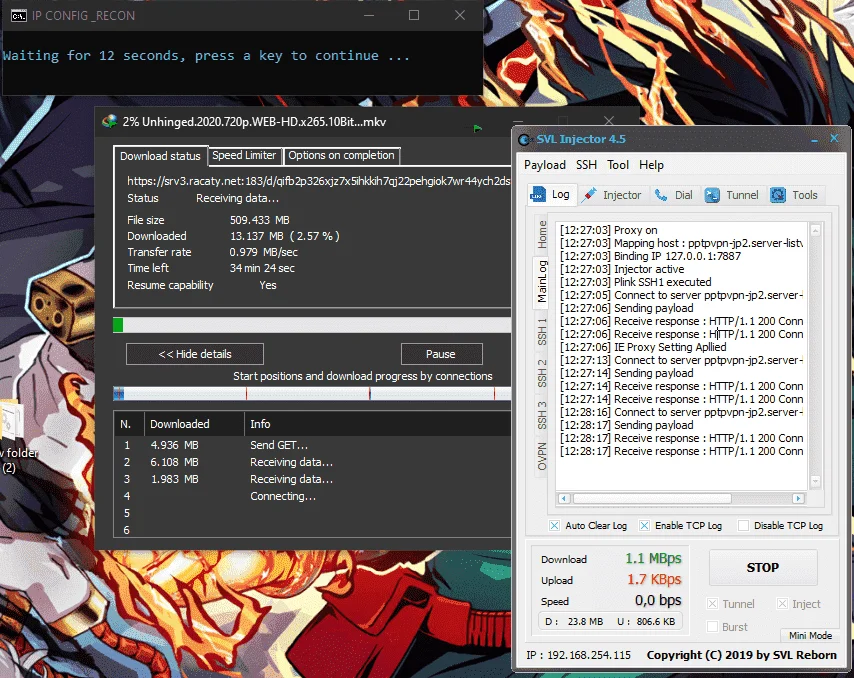854x678 pixels.
Task: Switch to the Injector tab
Action: point(612,195)
